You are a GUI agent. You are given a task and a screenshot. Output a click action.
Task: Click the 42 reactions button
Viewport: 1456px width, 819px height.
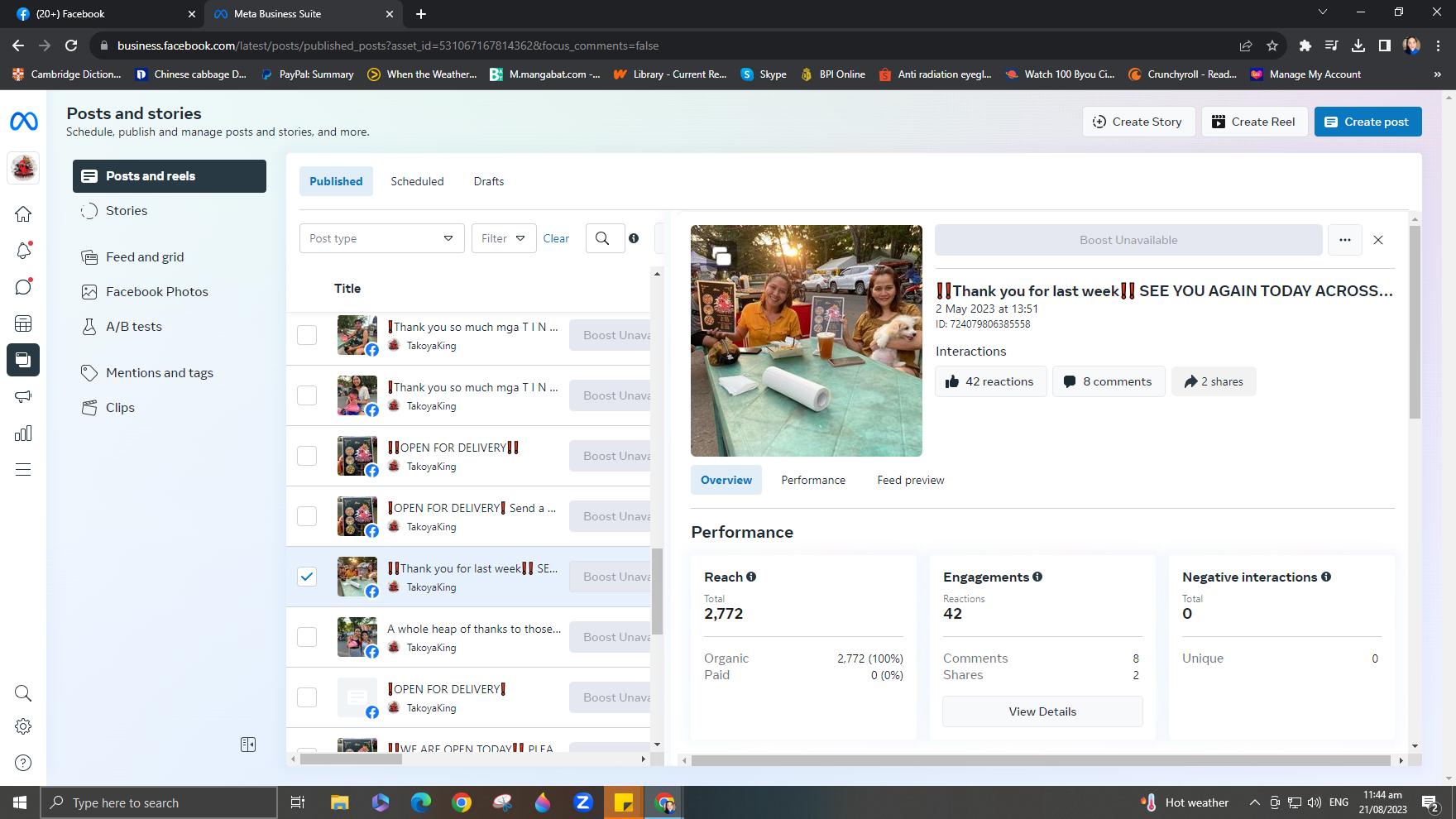click(x=990, y=381)
